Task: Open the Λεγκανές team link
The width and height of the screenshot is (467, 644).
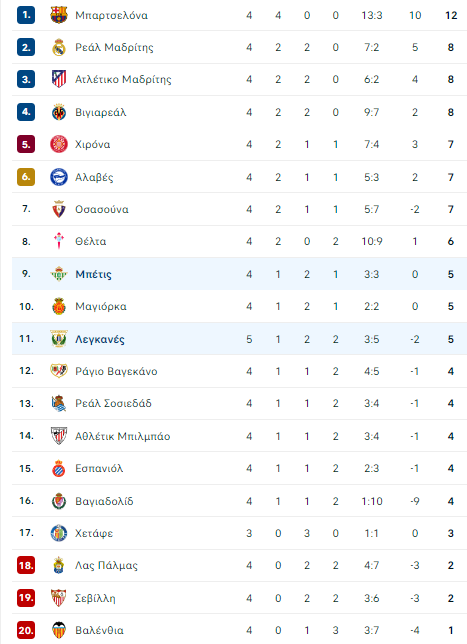Action: click(x=100, y=339)
